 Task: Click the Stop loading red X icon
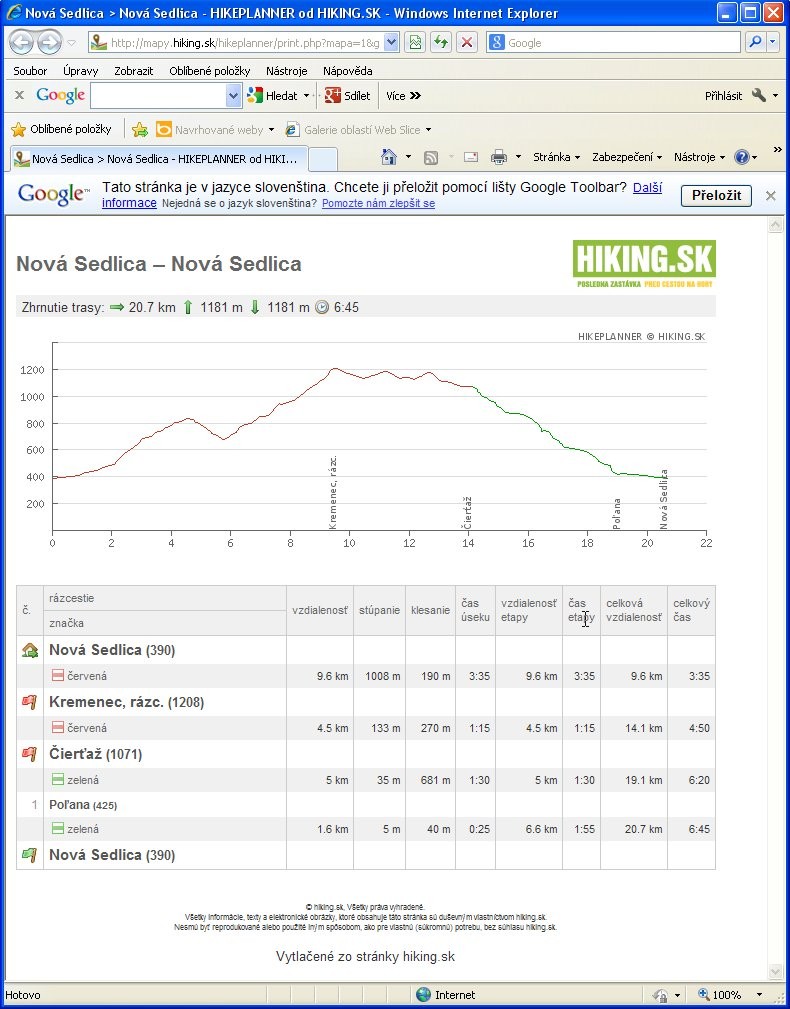[x=467, y=43]
